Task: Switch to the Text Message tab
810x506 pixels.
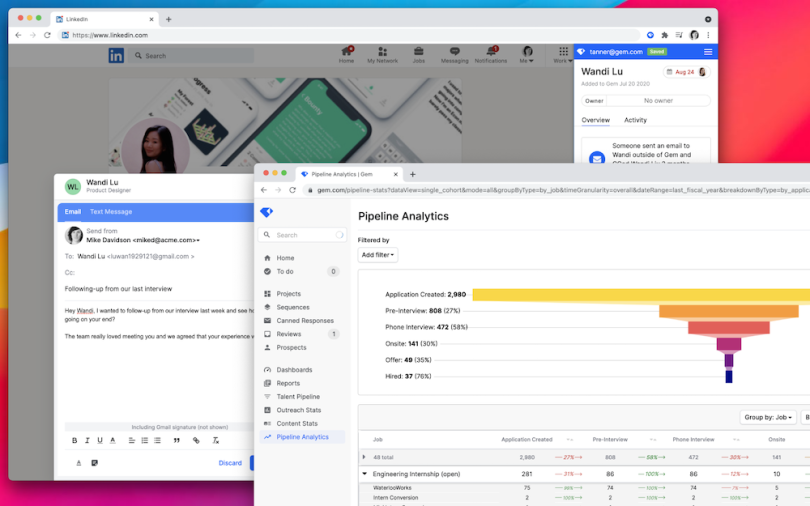Action: [x=111, y=212]
